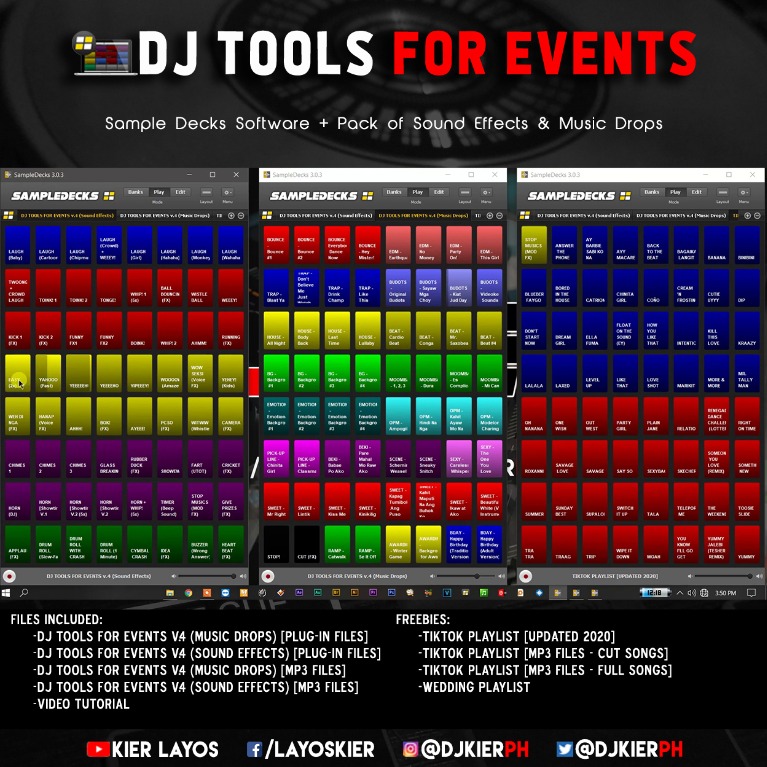Switch middle window to Banks mode
The height and width of the screenshot is (767, 767).
click(394, 192)
